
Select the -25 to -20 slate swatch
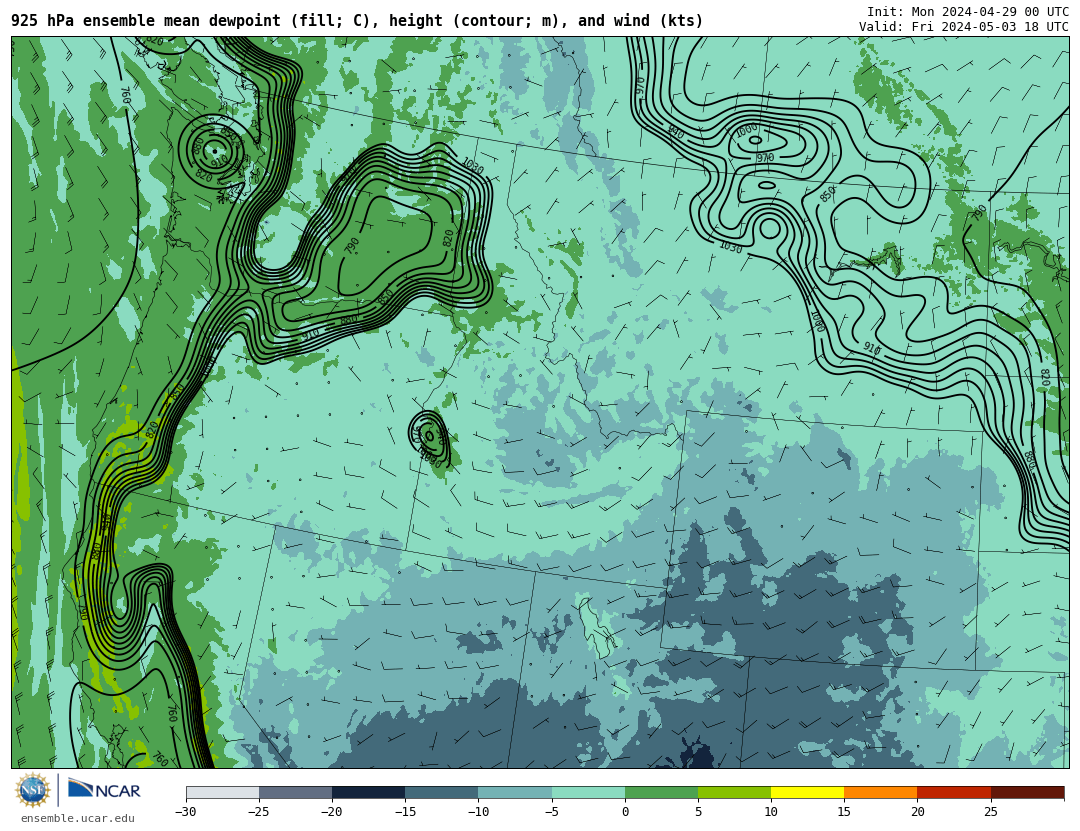295,792
